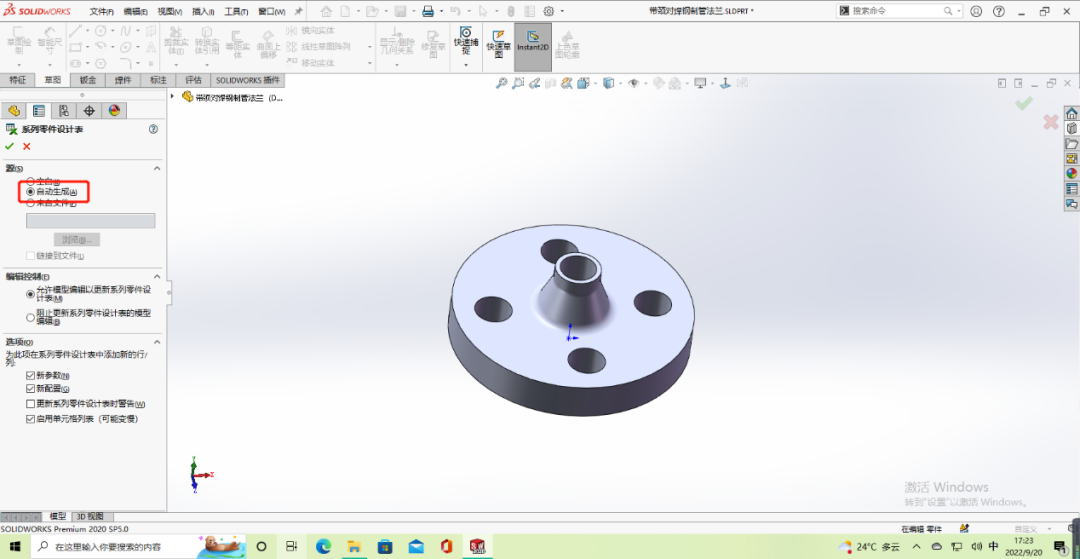
Task: Select 允许模型编辑以更新系列零件设计表 radio
Action: click(x=30, y=294)
